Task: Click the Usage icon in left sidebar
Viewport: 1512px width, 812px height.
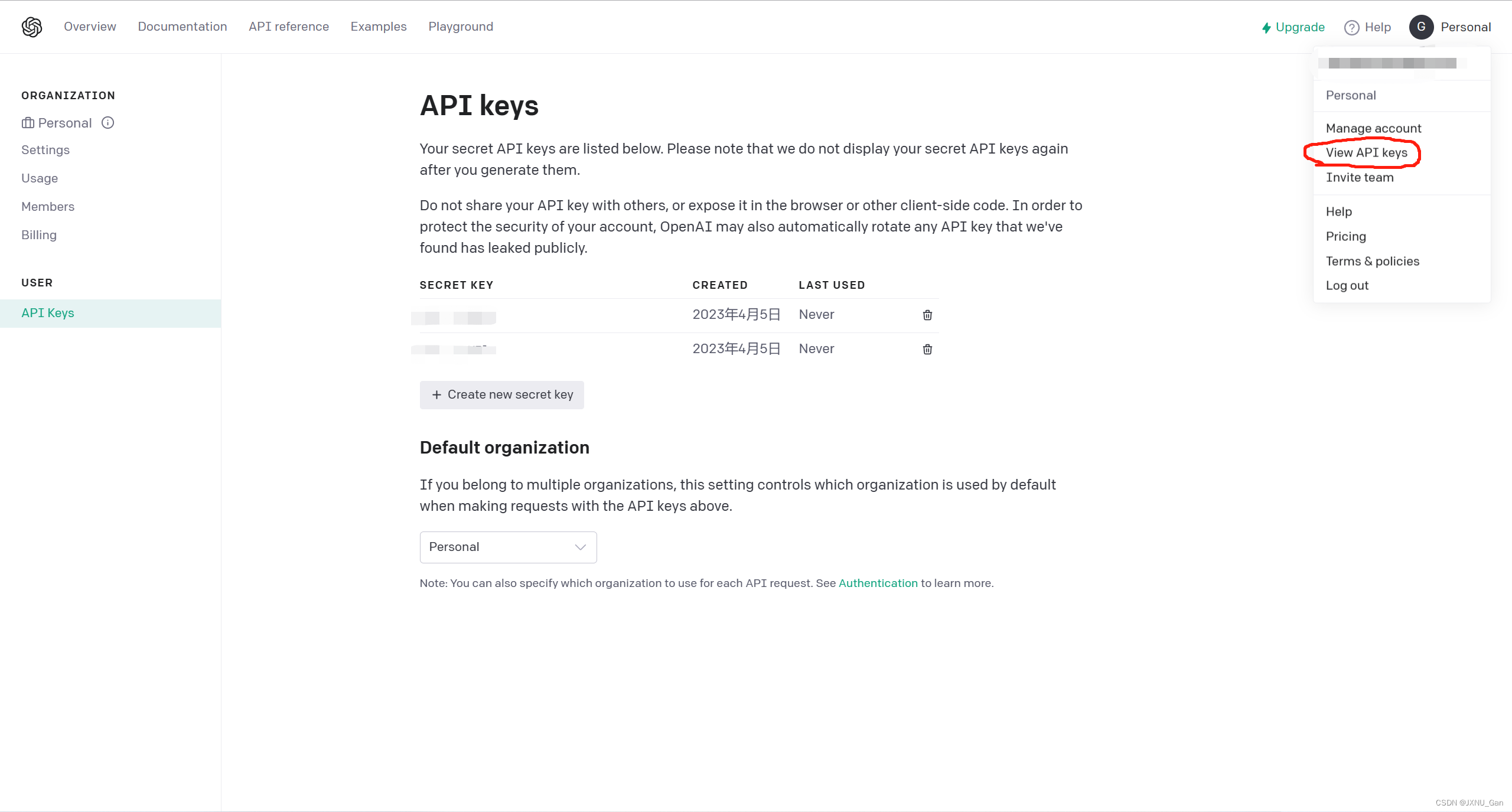Action: coord(39,178)
